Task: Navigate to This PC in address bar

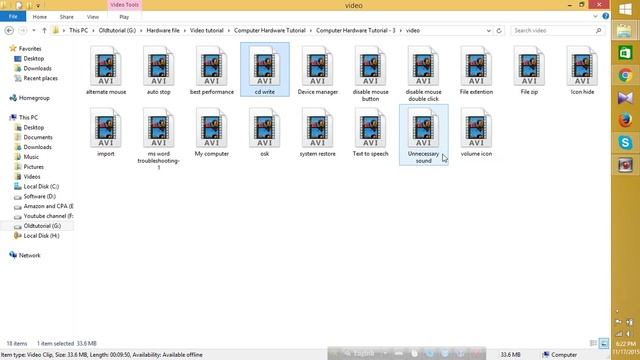Action: [78, 31]
